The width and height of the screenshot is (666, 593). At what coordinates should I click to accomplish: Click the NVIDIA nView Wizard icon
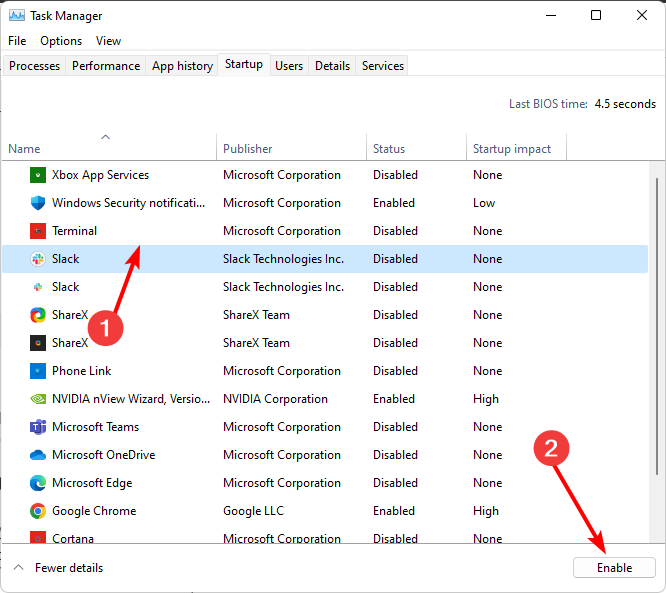(38, 399)
